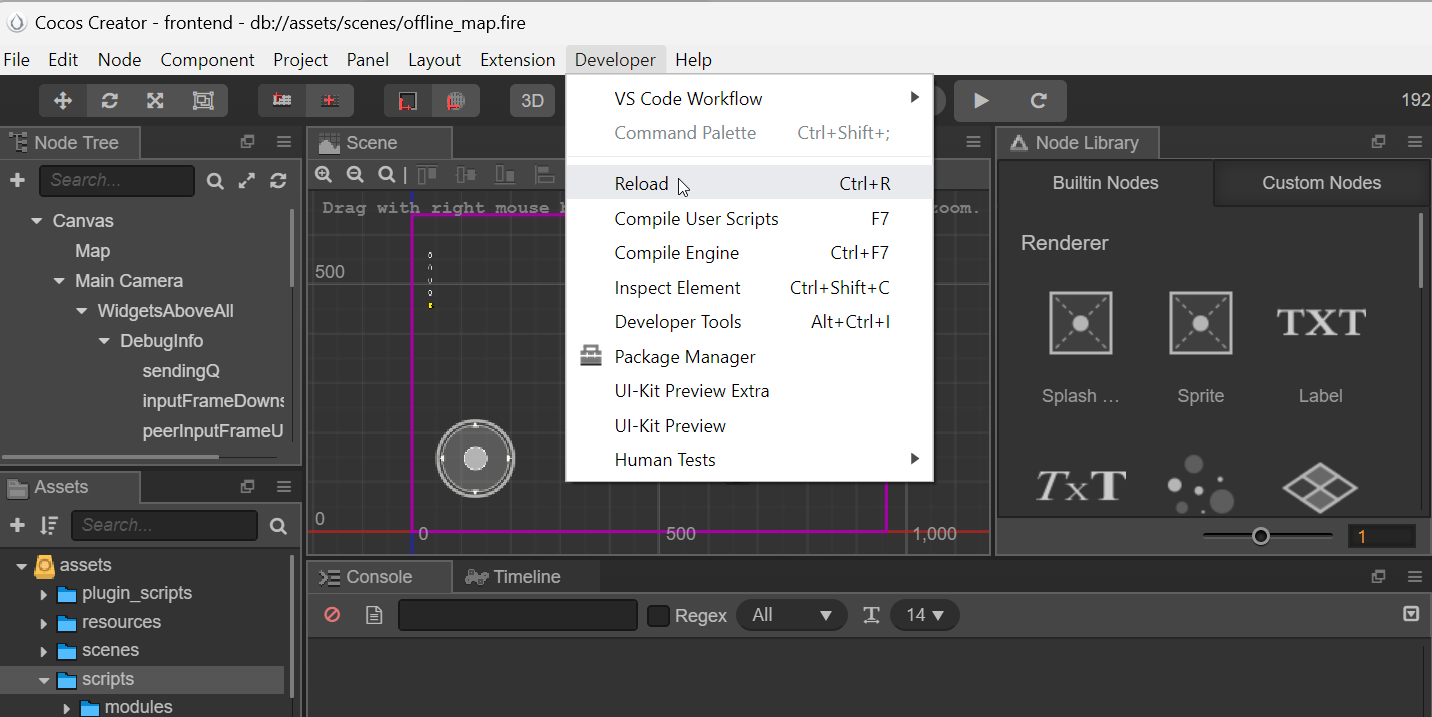Open Developer Tools from the menu
The width and height of the screenshot is (1432, 717).
coord(749,321)
